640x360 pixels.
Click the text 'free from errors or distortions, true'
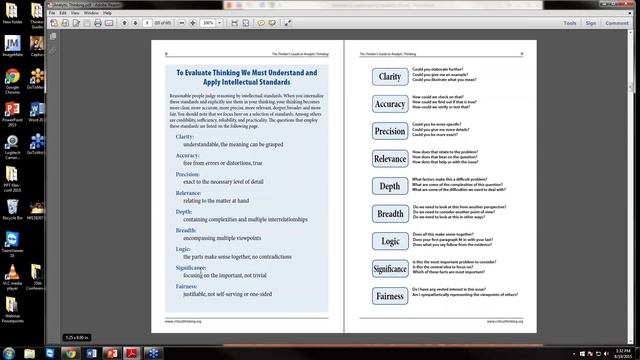[x=223, y=163]
